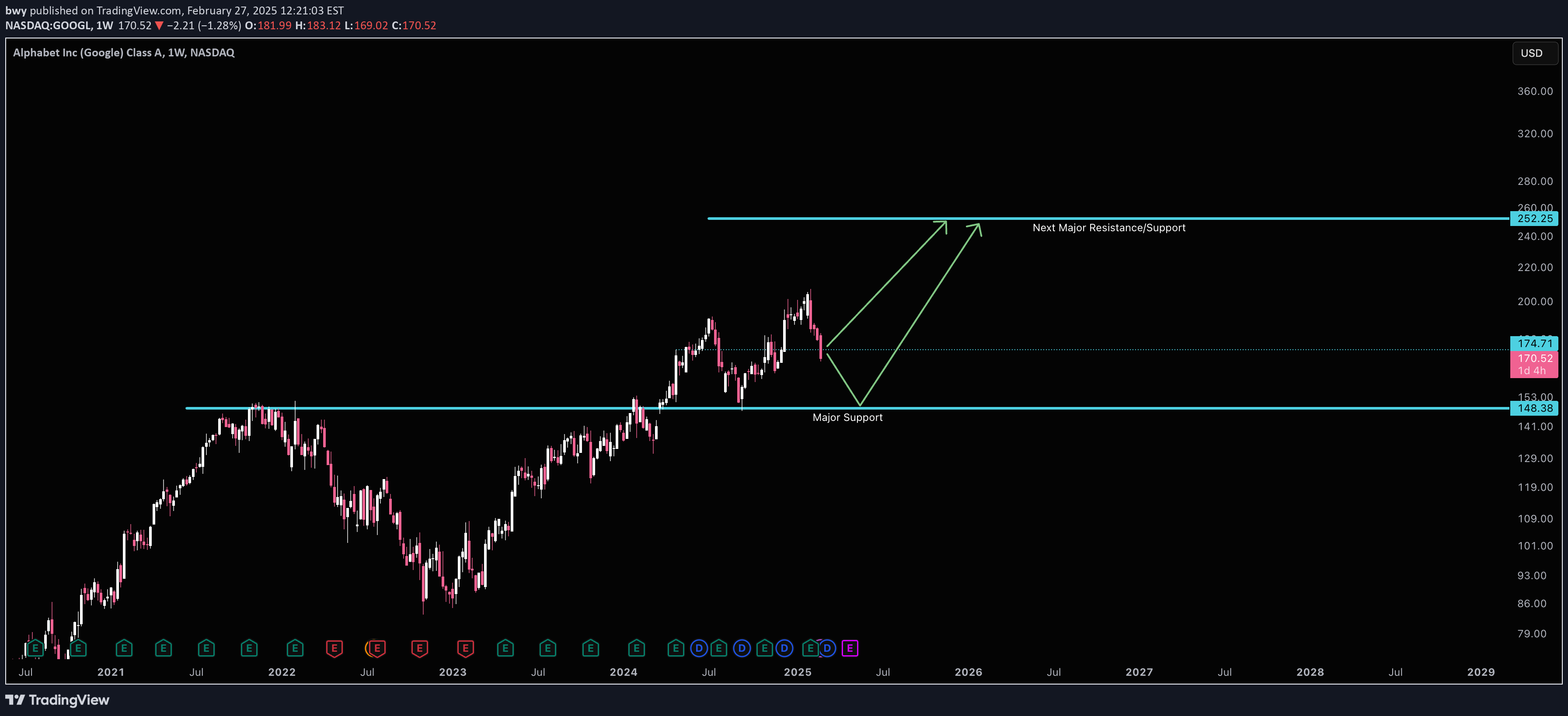1568x716 pixels.
Task: Click the 2029 year label on time axis
Action: click(1481, 672)
